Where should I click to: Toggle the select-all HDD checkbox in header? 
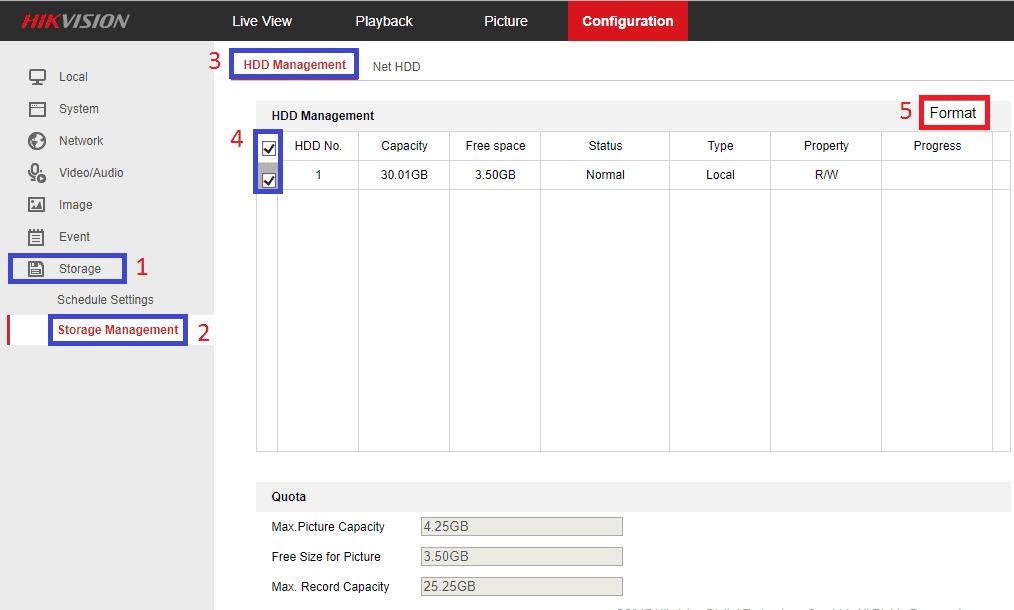coord(269,149)
